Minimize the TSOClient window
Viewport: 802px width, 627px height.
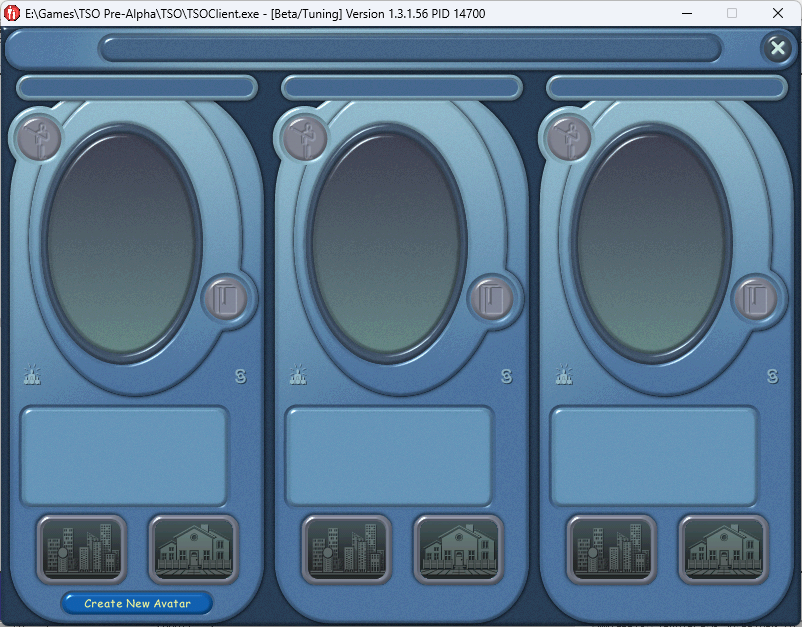687,13
